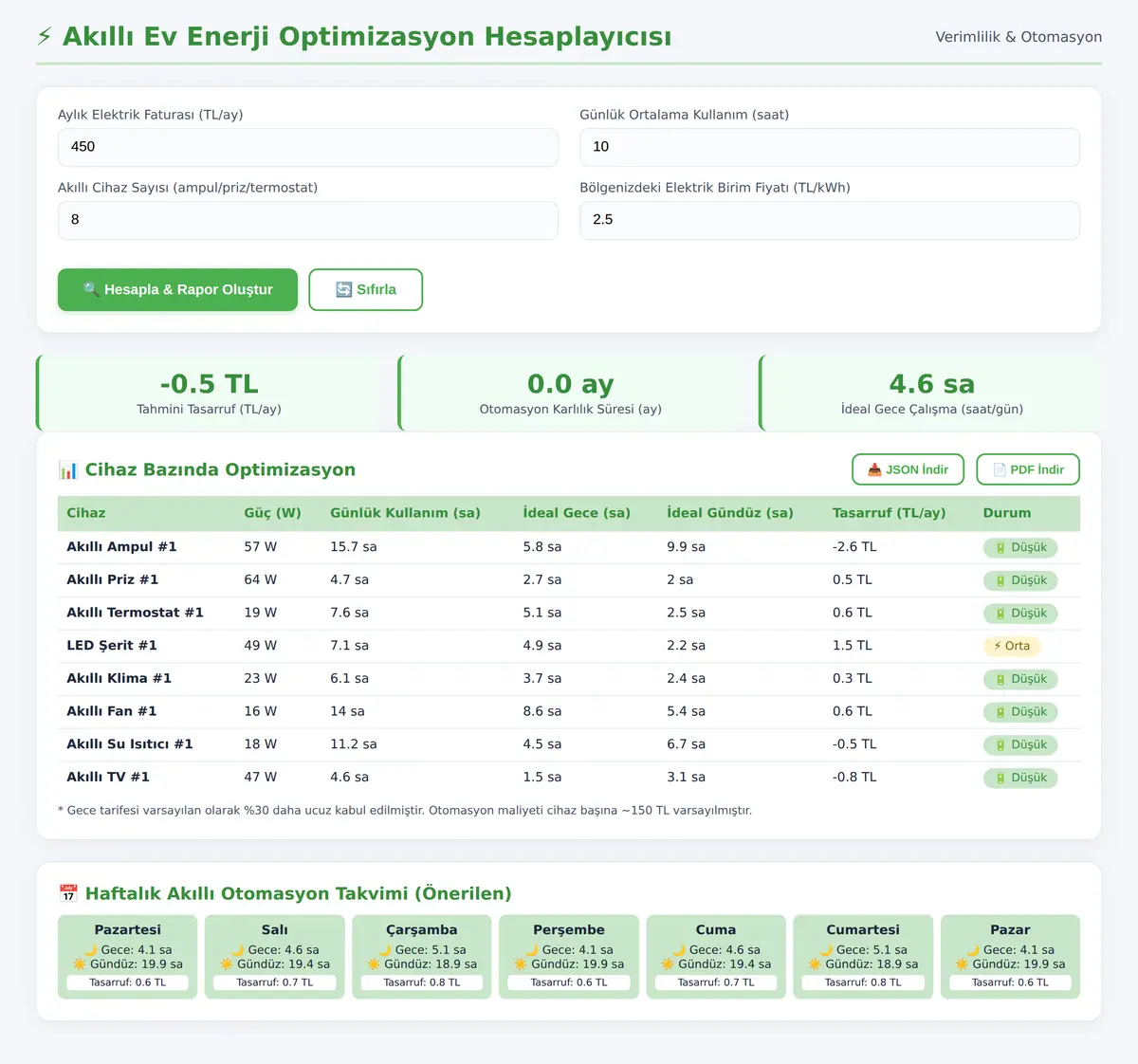Click the Perşembe day heading

pos(569,930)
